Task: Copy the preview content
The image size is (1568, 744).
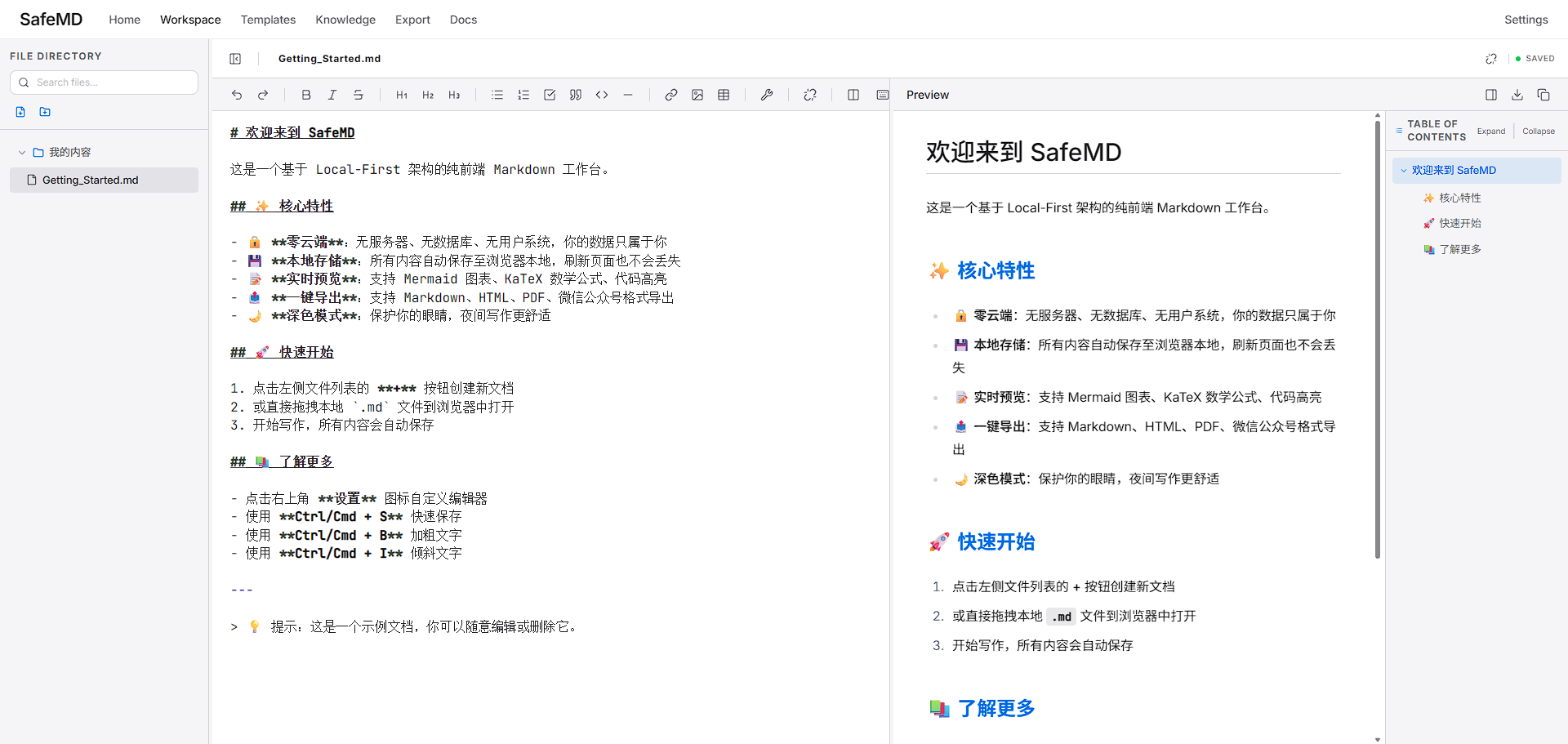Action: [x=1543, y=95]
